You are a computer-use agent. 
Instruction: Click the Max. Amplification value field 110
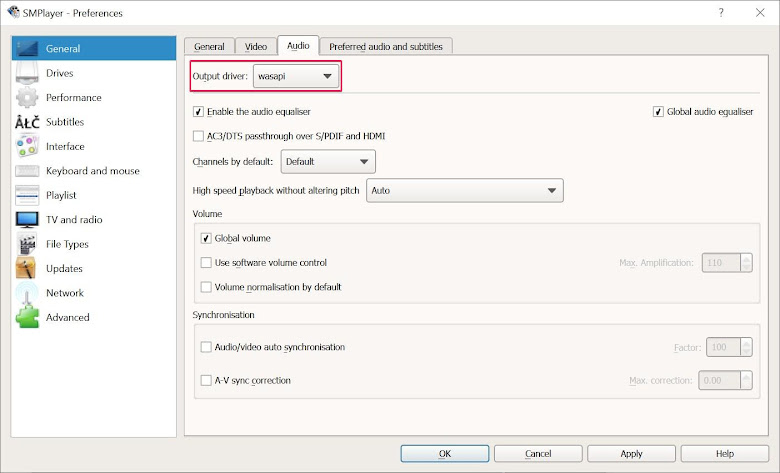(721, 263)
